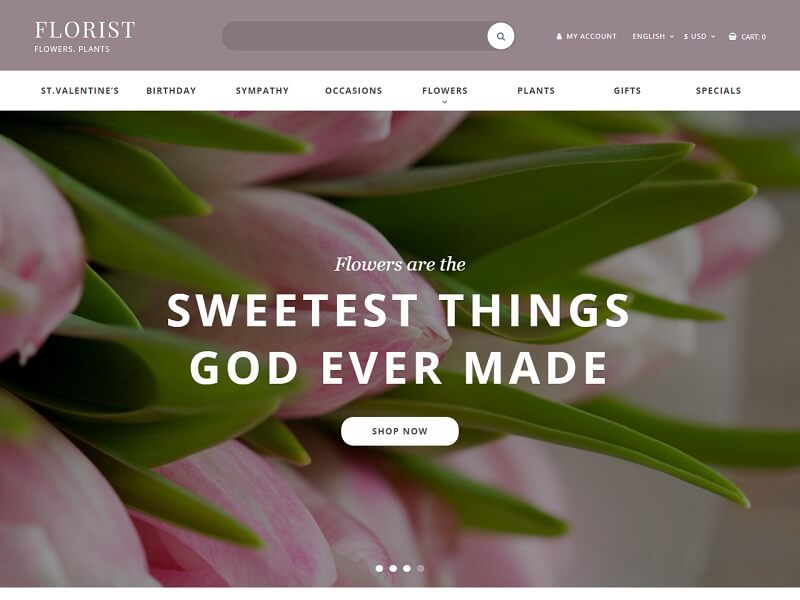Open the My Account link

pos(591,36)
